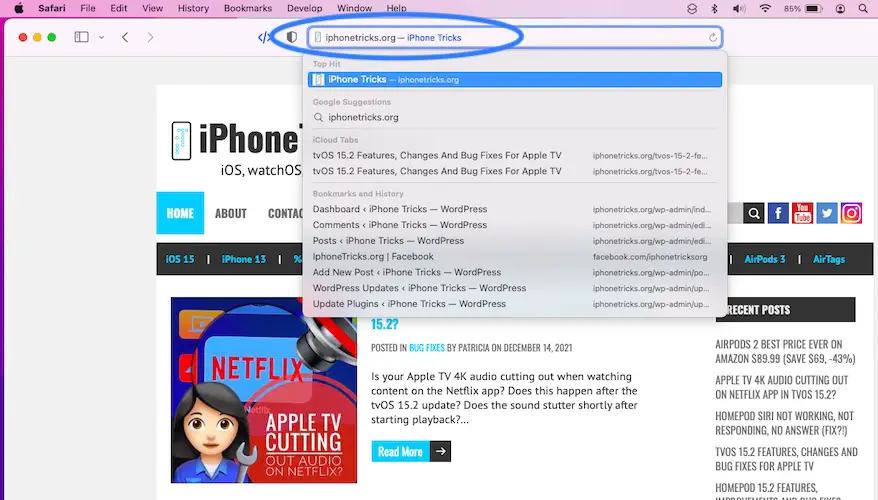The height and width of the screenshot is (500, 878).
Task: Open Update Plugins history item
Action: (515, 303)
